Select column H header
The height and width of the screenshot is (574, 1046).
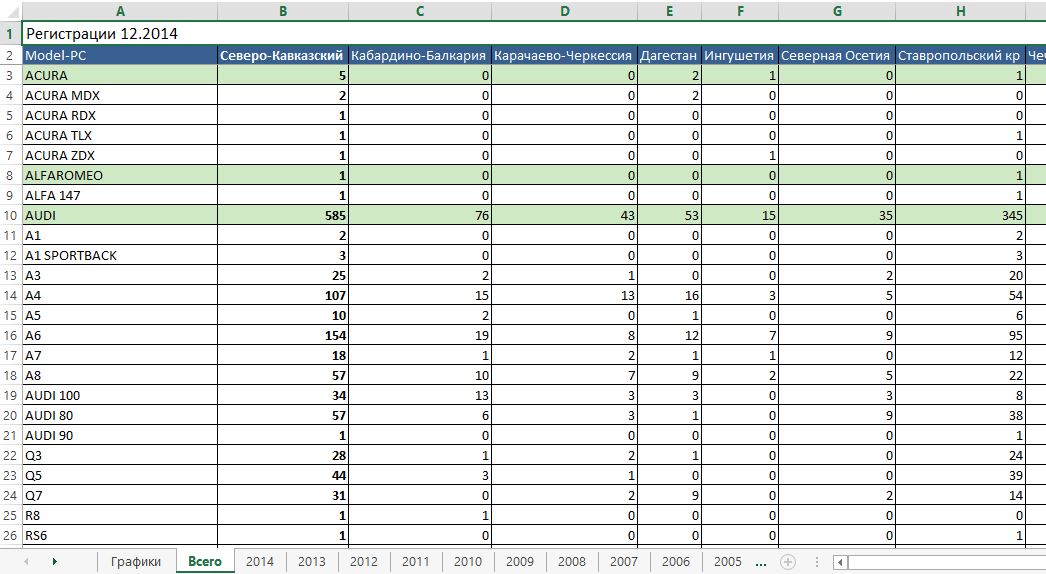point(960,11)
